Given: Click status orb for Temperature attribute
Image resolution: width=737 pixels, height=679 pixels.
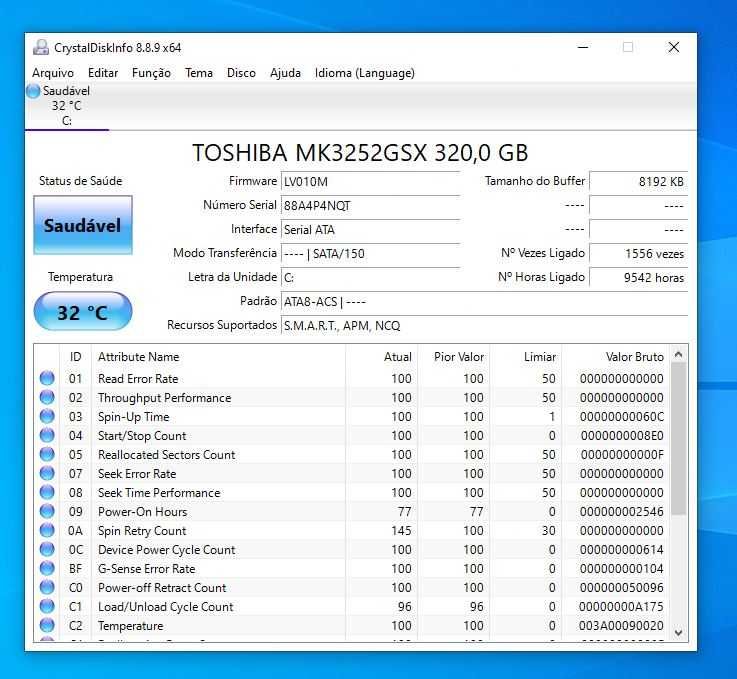Looking at the screenshot, I should pos(47,625).
